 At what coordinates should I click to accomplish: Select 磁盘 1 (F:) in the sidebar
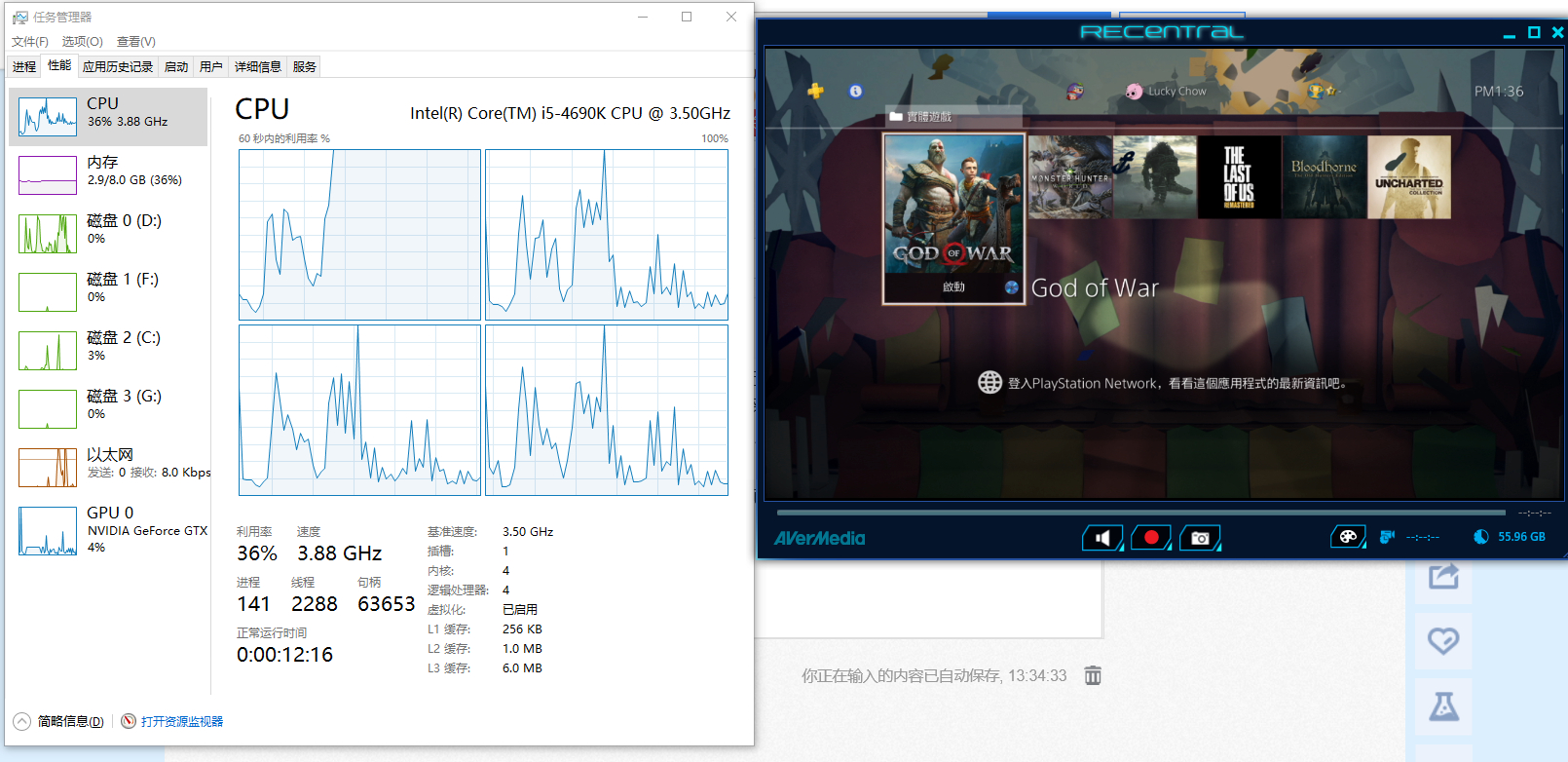(x=108, y=292)
